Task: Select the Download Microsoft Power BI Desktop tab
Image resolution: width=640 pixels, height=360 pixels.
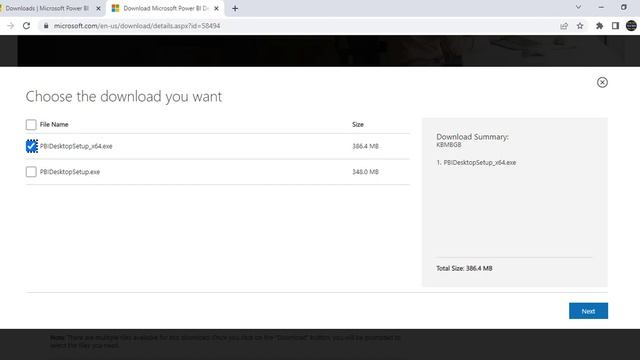Action: pos(165,8)
